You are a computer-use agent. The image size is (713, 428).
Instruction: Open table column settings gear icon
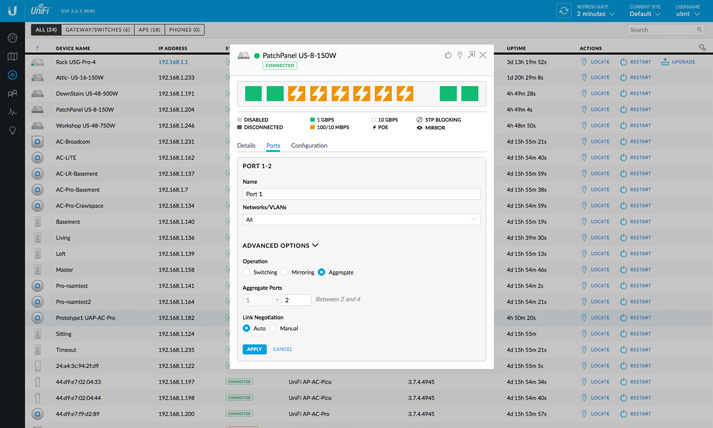[702, 47]
